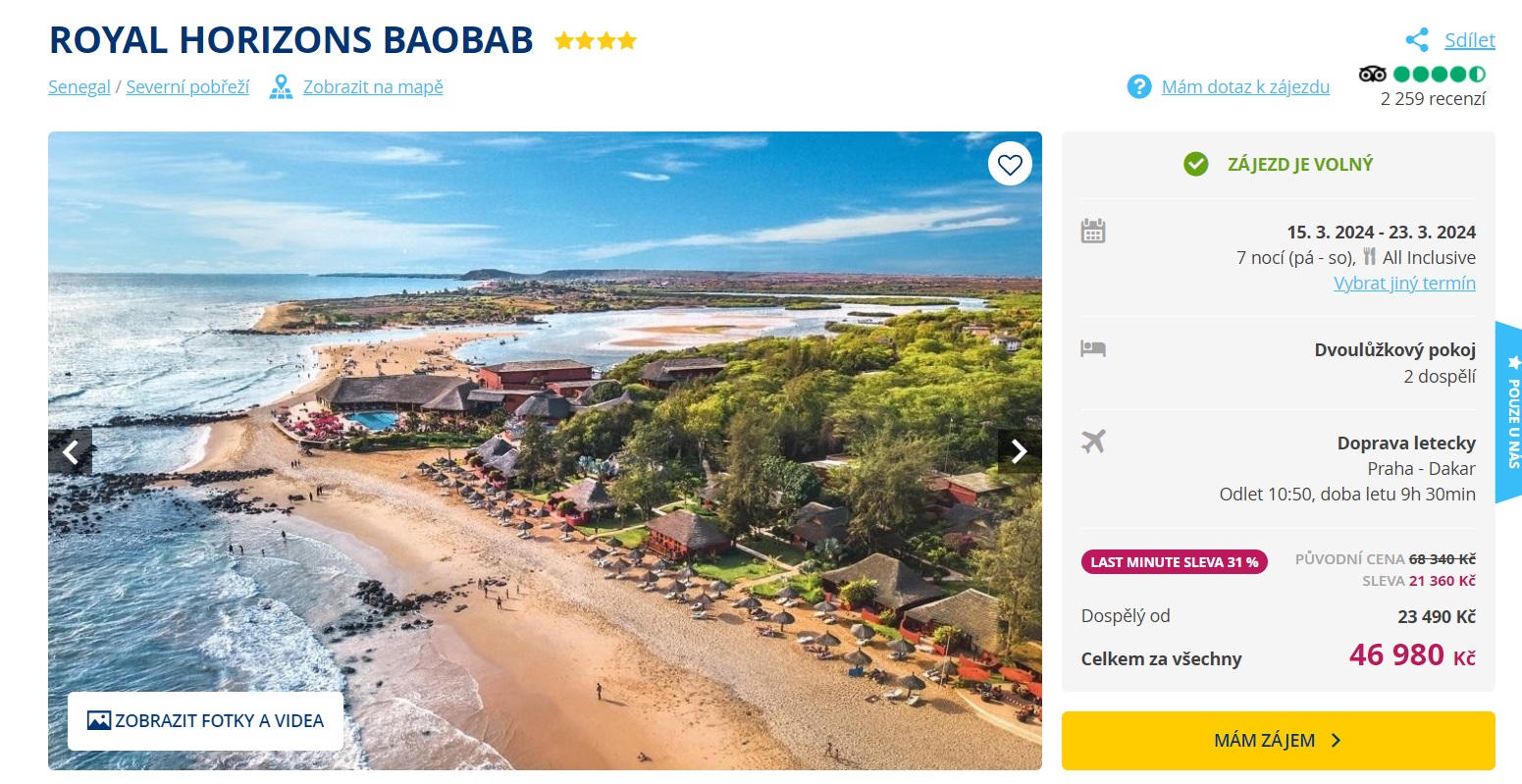Click the question mark help icon
The width and height of the screenshot is (1522, 784).
[x=1138, y=86]
